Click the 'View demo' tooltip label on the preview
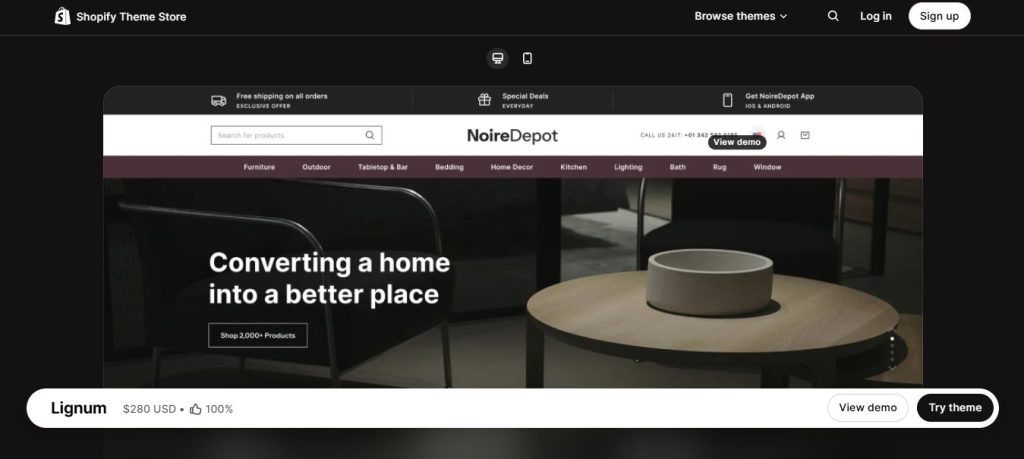 [x=737, y=142]
